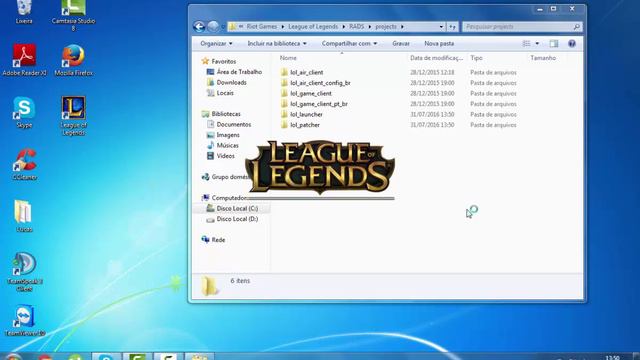Viewport: 640px width, 360px height.
Task: Open Vídeos library
Action: [x=221, y=156]
